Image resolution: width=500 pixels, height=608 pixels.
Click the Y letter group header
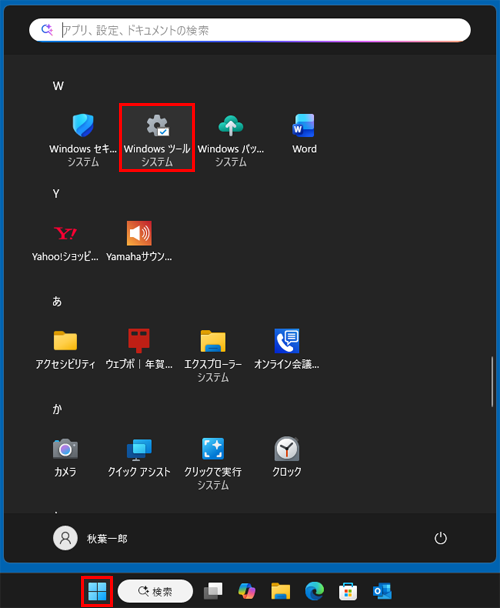point(56,193)
